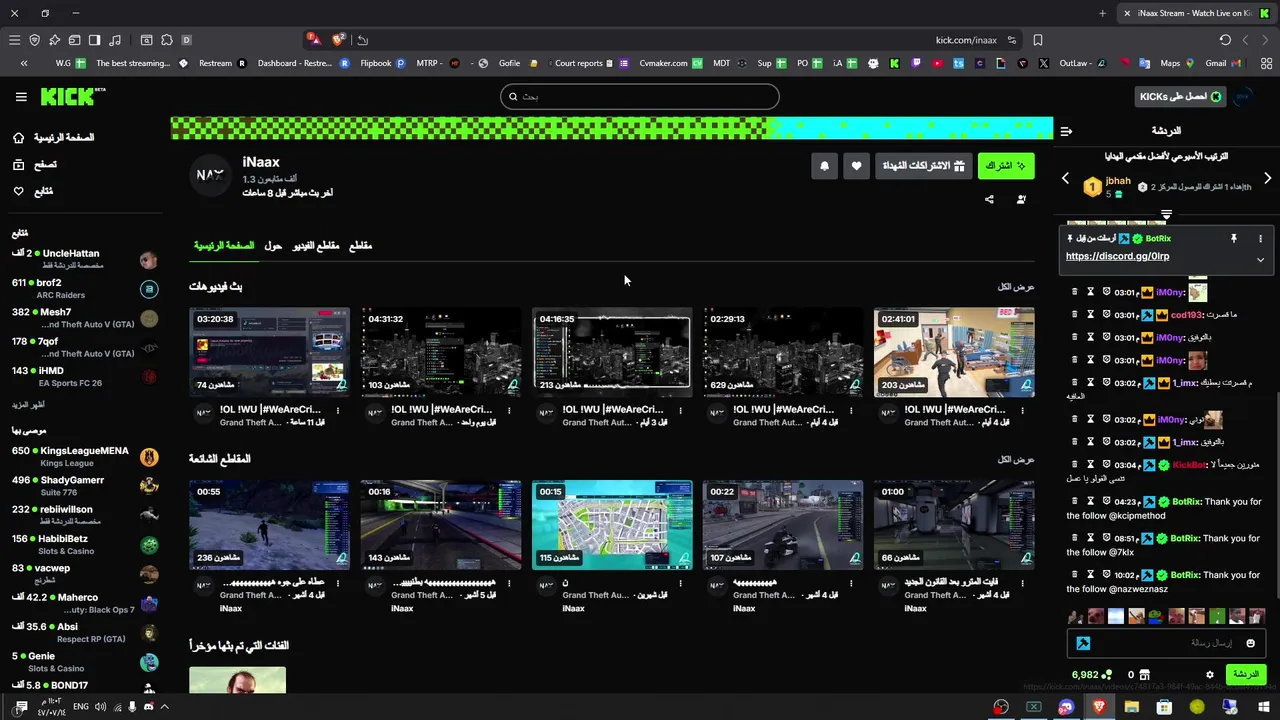Select the Home tab on channel
Image resolution: width=1280 pixels, height=720 pixels.
click(x=224, y=246)
